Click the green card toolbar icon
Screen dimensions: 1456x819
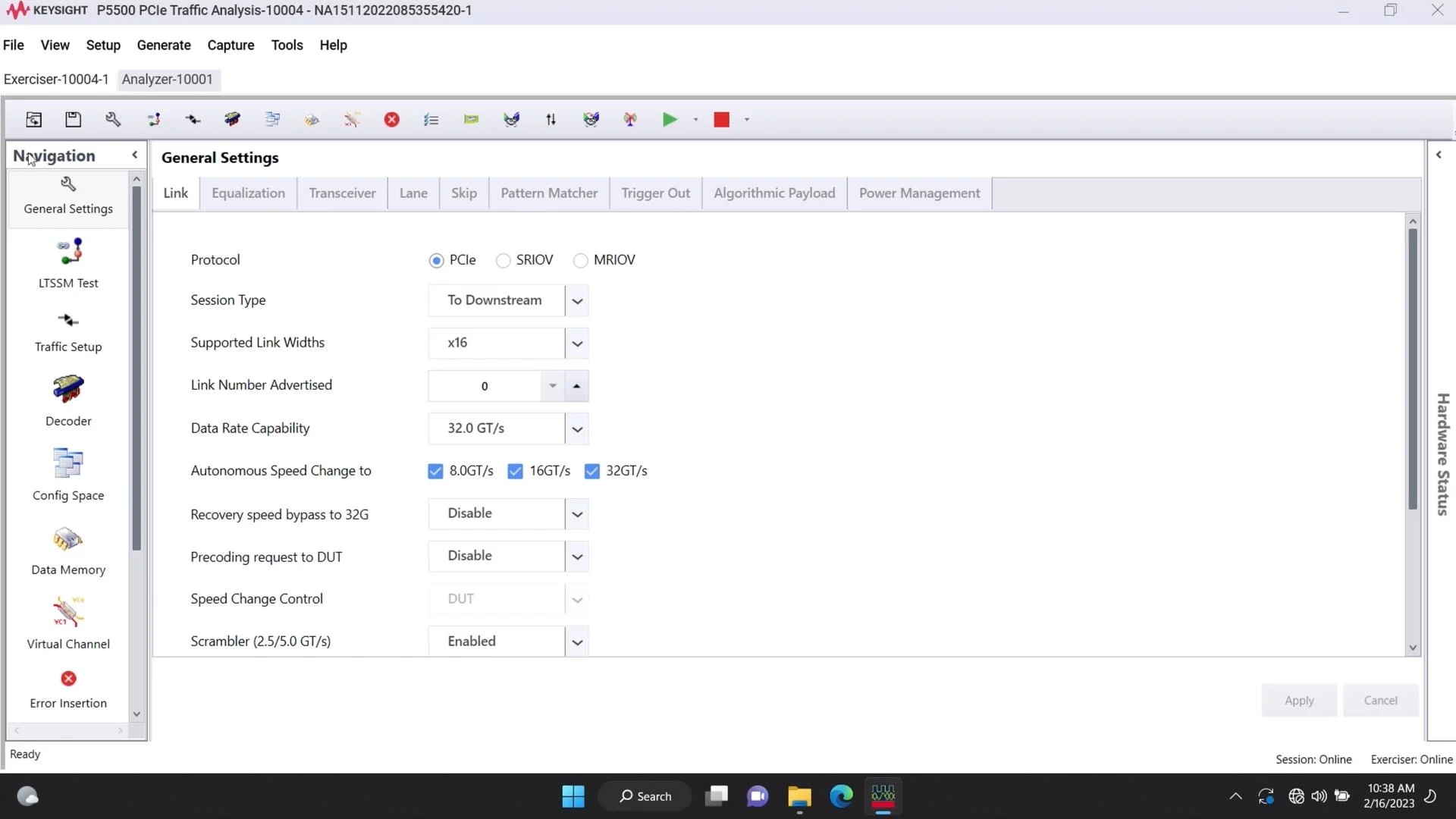point(471,119)
